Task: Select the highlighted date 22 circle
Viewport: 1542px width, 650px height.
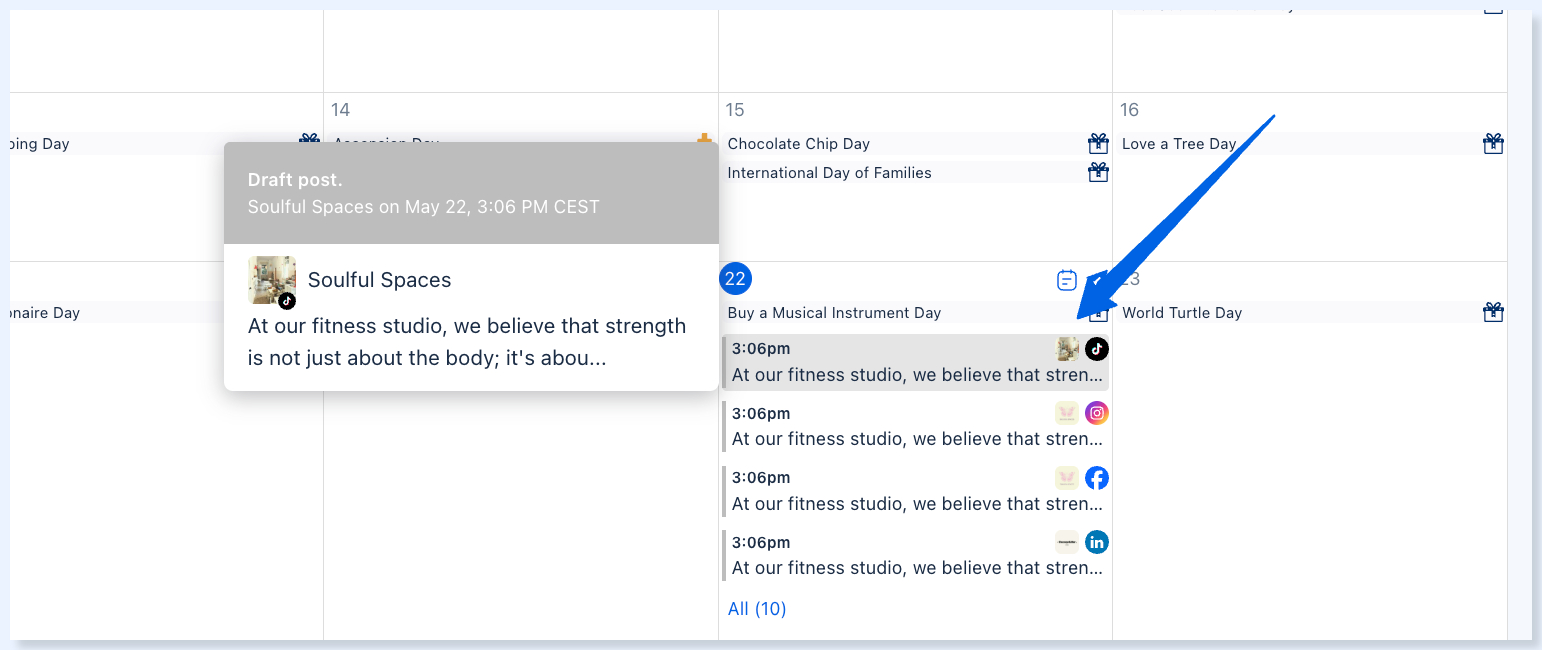Action: 735,279
